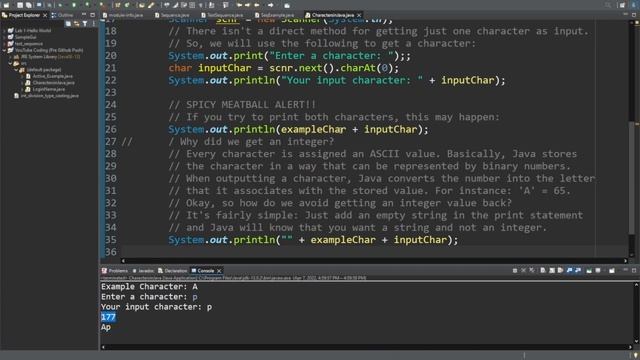Minimize the Project Explorer panel
The width and height of the screenshot is (640, 360).
(84, 15)
